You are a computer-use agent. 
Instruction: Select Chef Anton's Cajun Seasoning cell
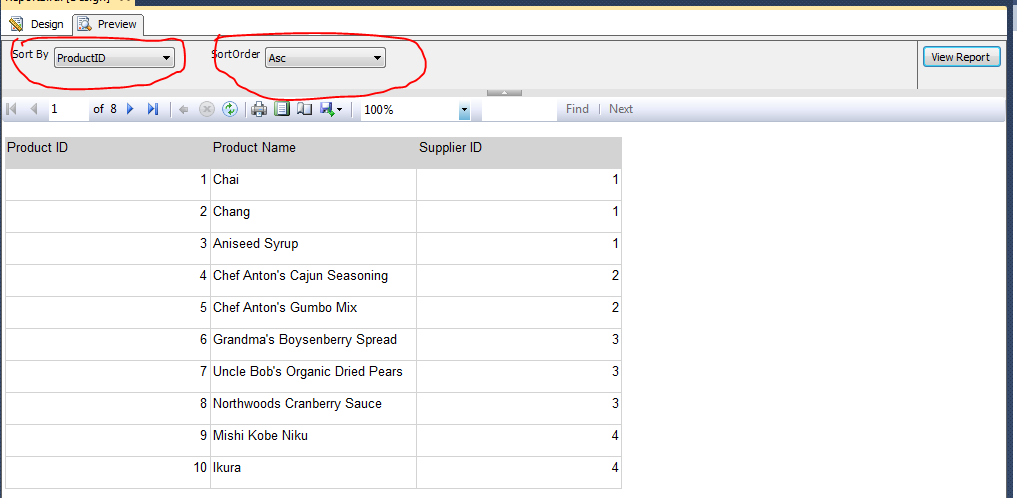[x=313, y=281]
